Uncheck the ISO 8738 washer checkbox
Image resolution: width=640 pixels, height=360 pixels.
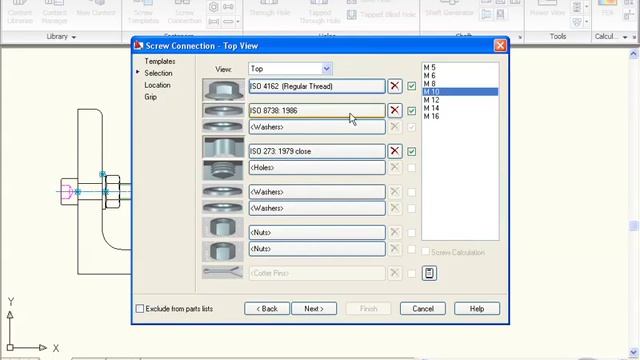click(x=411, y=111)
